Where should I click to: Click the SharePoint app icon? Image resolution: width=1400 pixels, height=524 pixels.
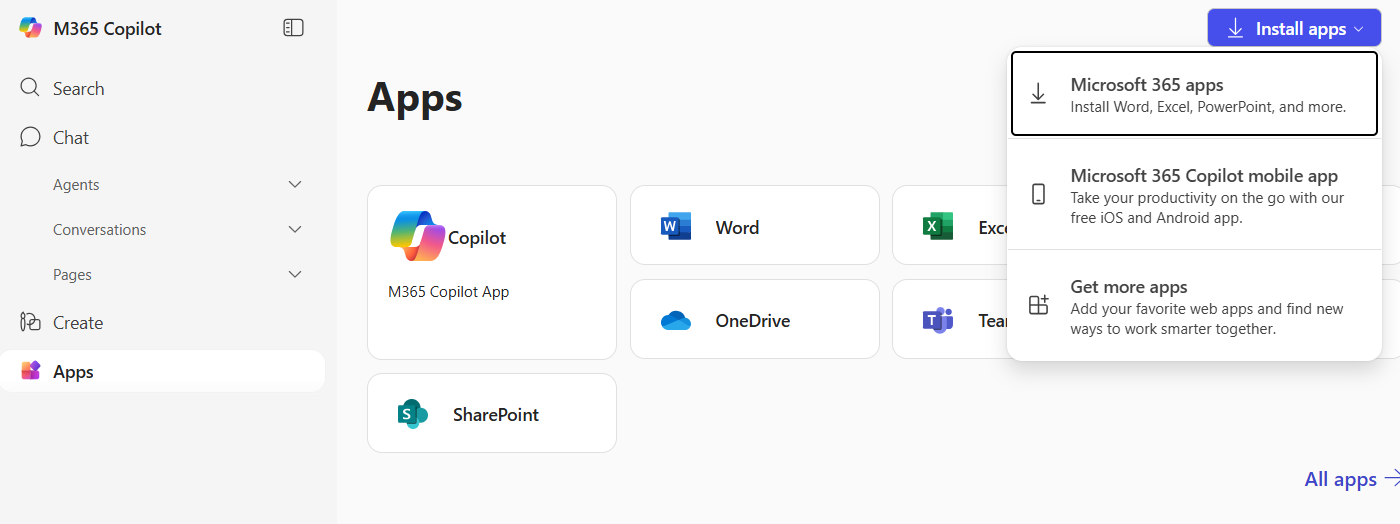(413, 414)
